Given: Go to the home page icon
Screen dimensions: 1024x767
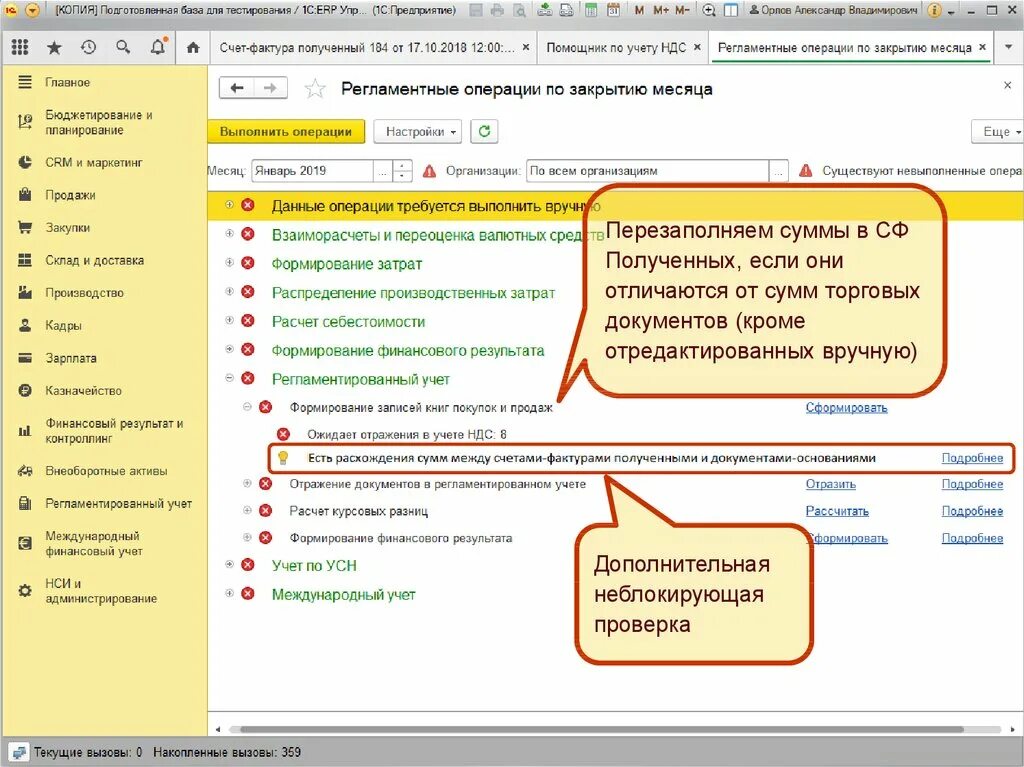Looking at the screenshot, I should coord(193,47).
